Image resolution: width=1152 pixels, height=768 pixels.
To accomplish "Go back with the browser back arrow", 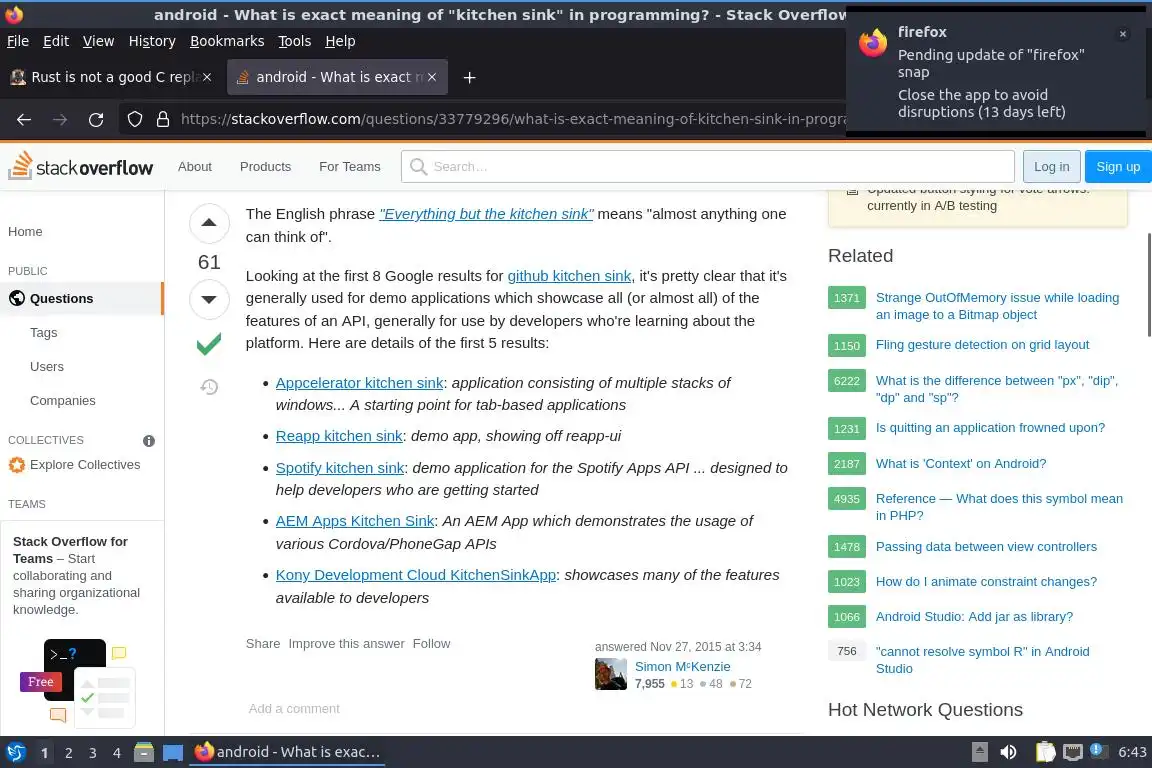I will click(x=24, y=120).
